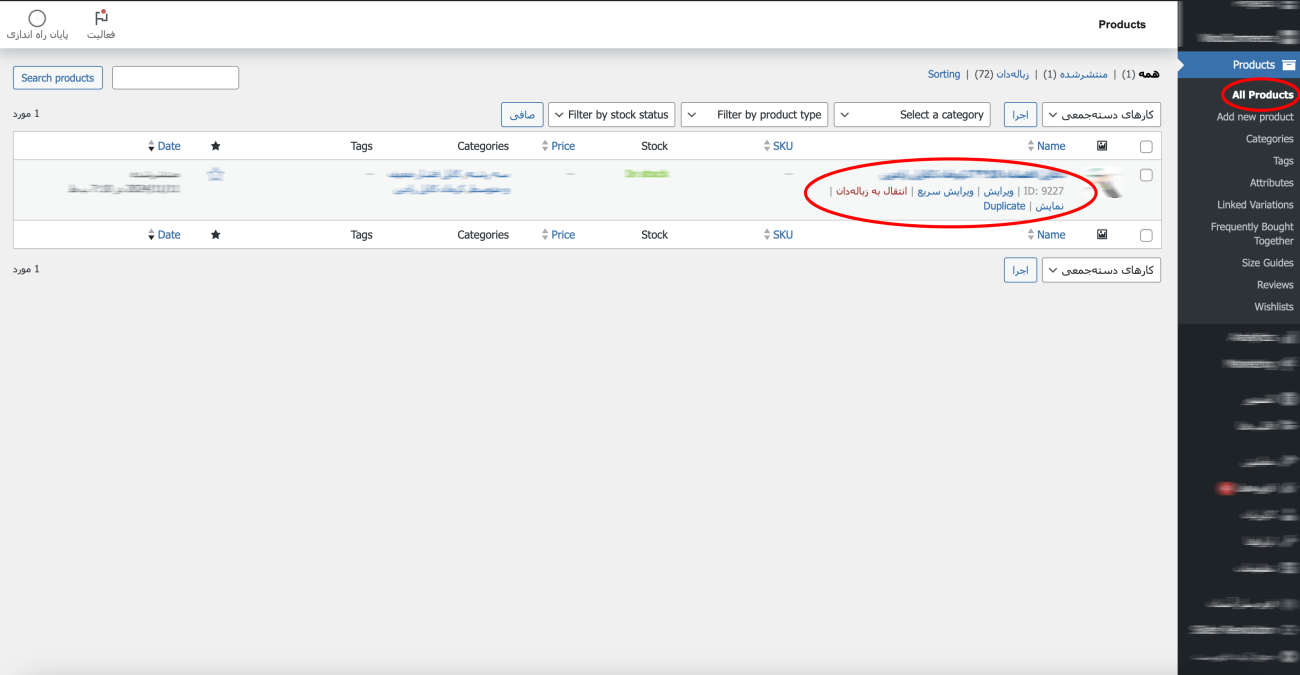Sort the table by the Price column
Viewport: 1300px width, 675px height.
coord(563,146)
